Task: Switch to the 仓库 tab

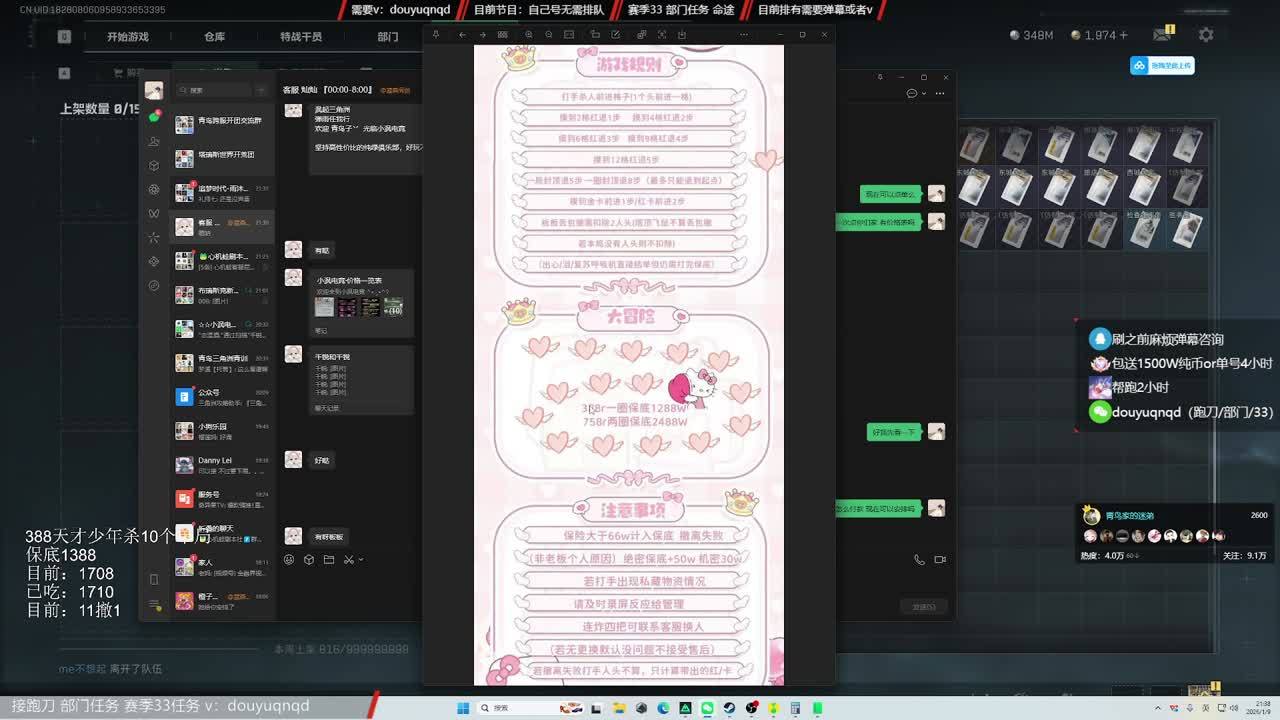Action: (x=214, y=37)
